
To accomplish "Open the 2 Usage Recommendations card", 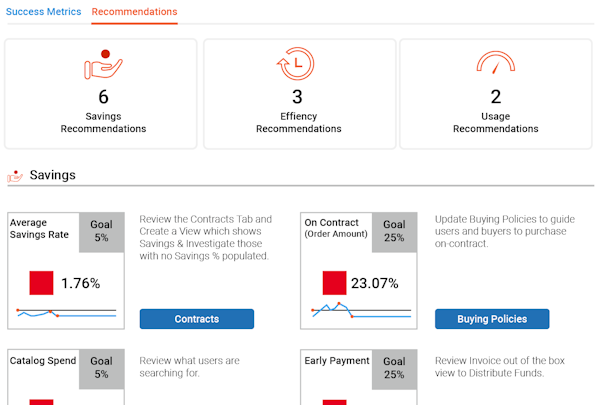I will pos(495,95).
